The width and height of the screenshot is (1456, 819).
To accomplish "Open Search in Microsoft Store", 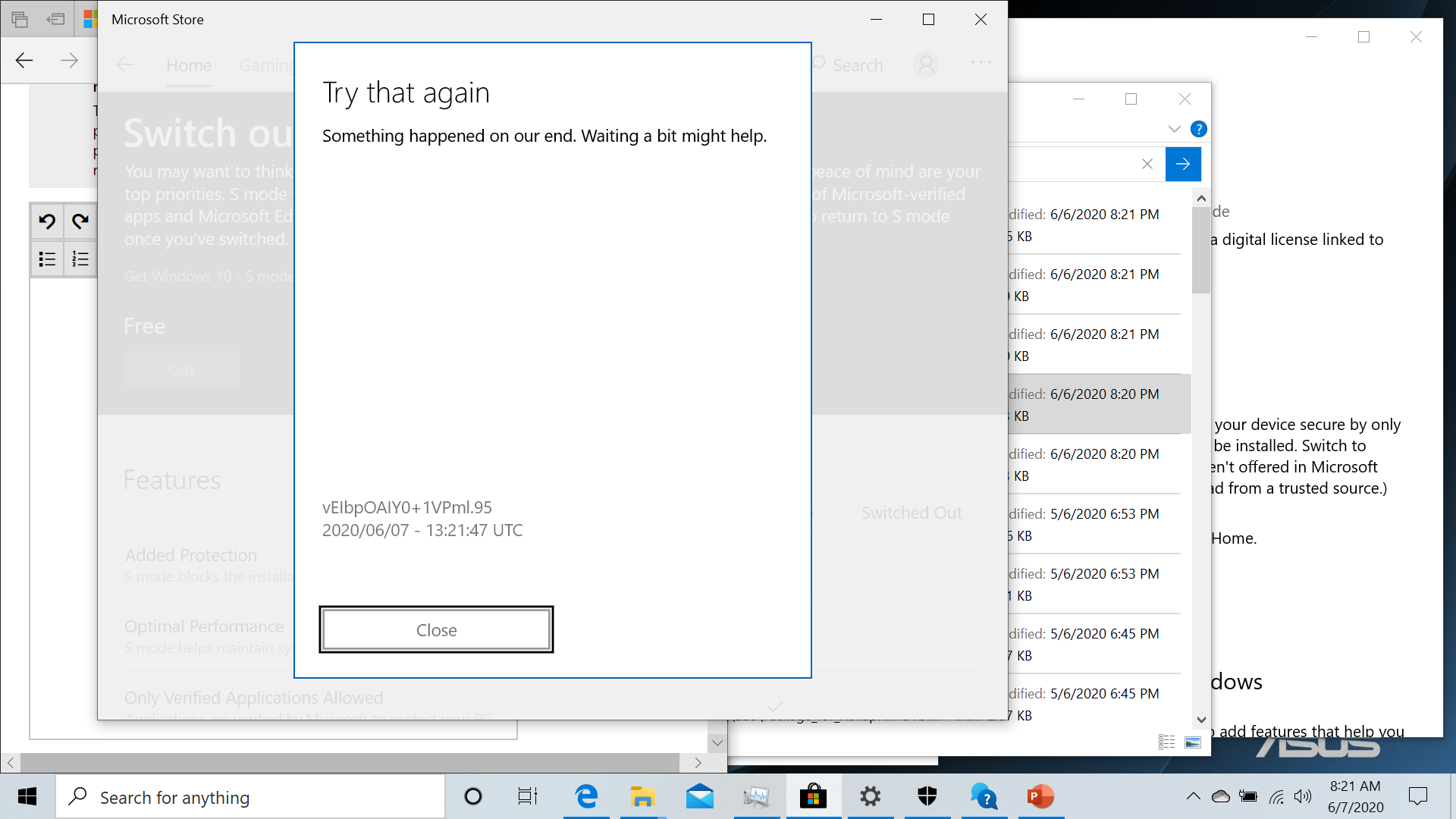I will coord(848,65).
